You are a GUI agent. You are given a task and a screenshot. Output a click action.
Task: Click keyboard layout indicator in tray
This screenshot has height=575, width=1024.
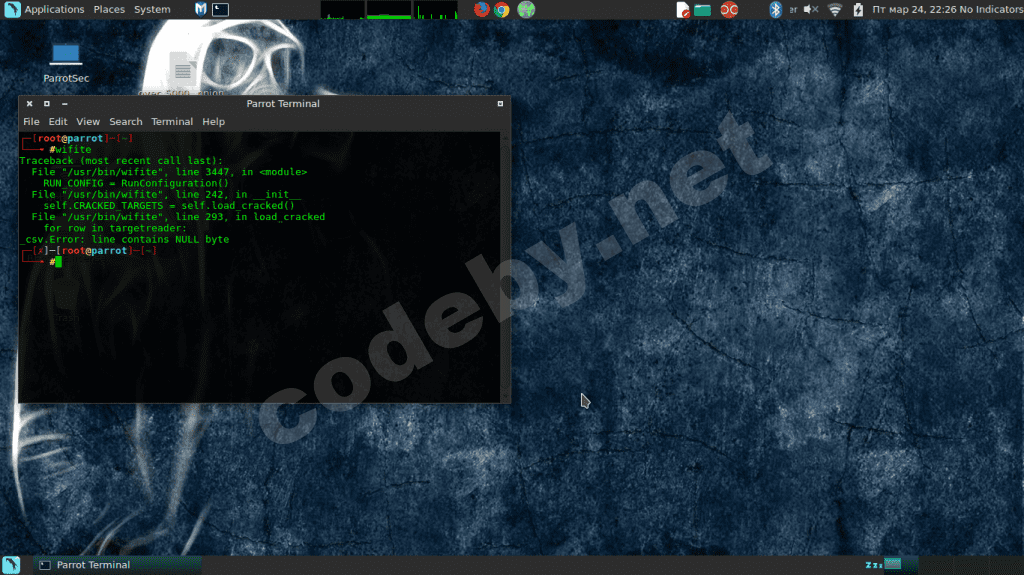(793, 9)
